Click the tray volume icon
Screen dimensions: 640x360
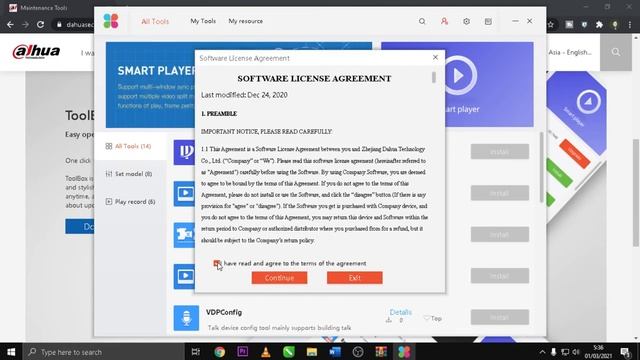[576, 352]
